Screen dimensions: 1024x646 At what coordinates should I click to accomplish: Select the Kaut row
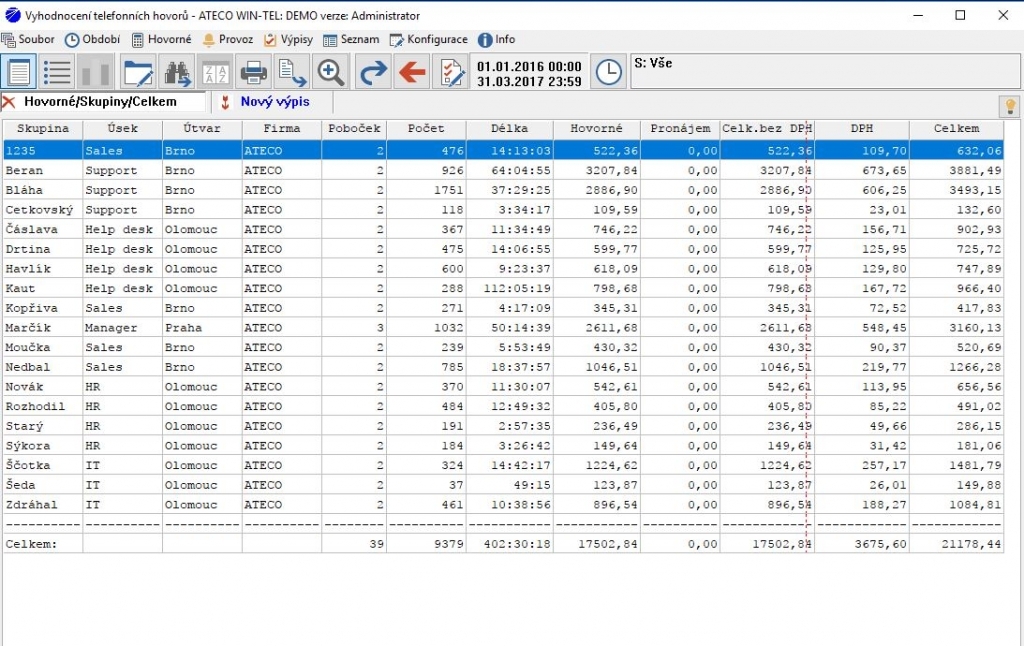(504, 288)
